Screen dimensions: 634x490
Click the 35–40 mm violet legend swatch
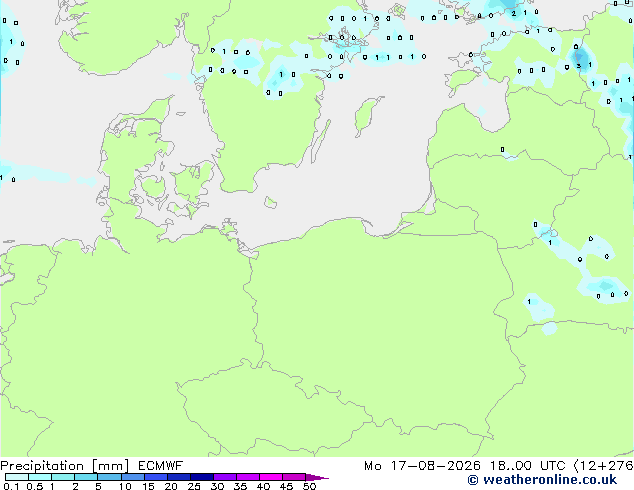tap(248, 477)
